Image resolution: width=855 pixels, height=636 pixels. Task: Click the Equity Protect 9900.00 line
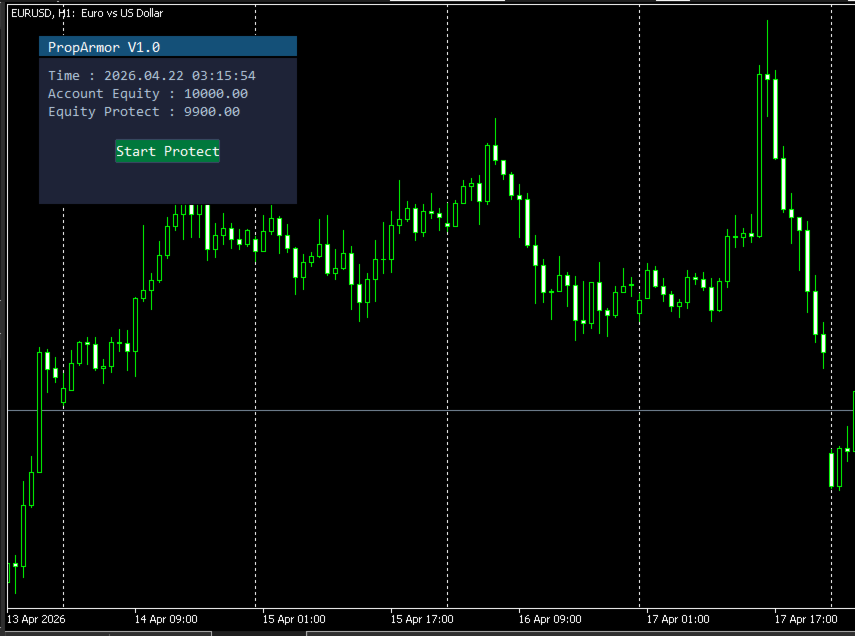(144, 111)
